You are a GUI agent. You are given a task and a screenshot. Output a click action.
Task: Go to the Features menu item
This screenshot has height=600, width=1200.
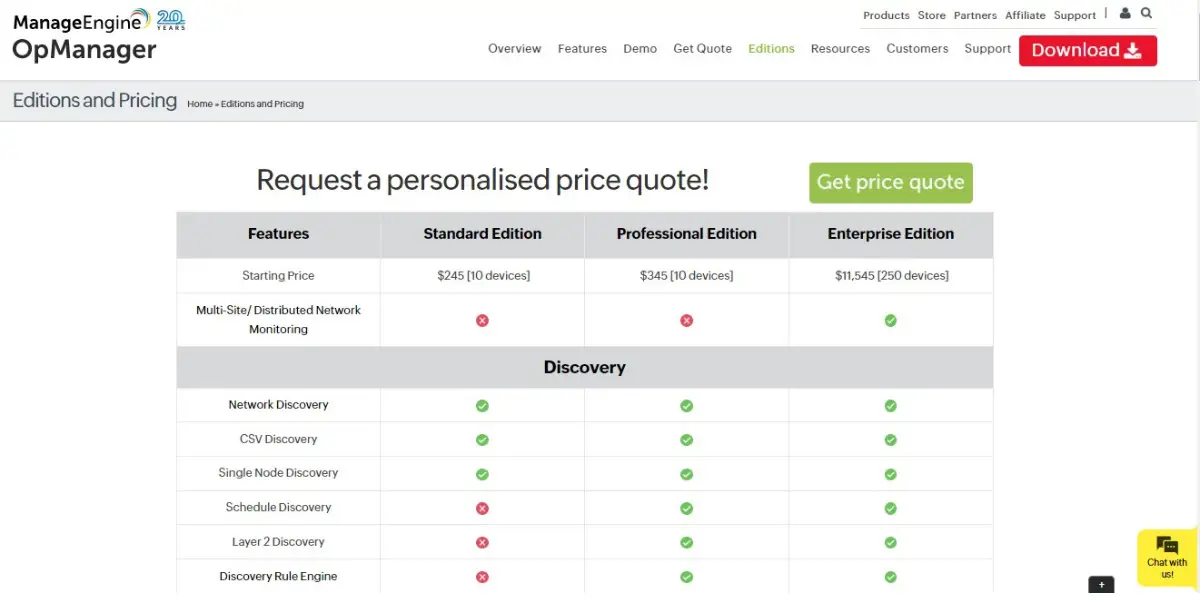tap(582, 49)
